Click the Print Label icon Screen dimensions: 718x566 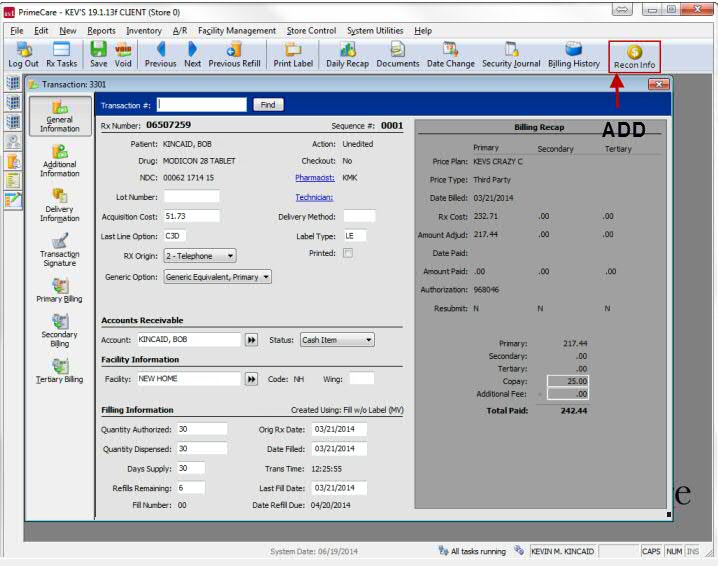293,55
